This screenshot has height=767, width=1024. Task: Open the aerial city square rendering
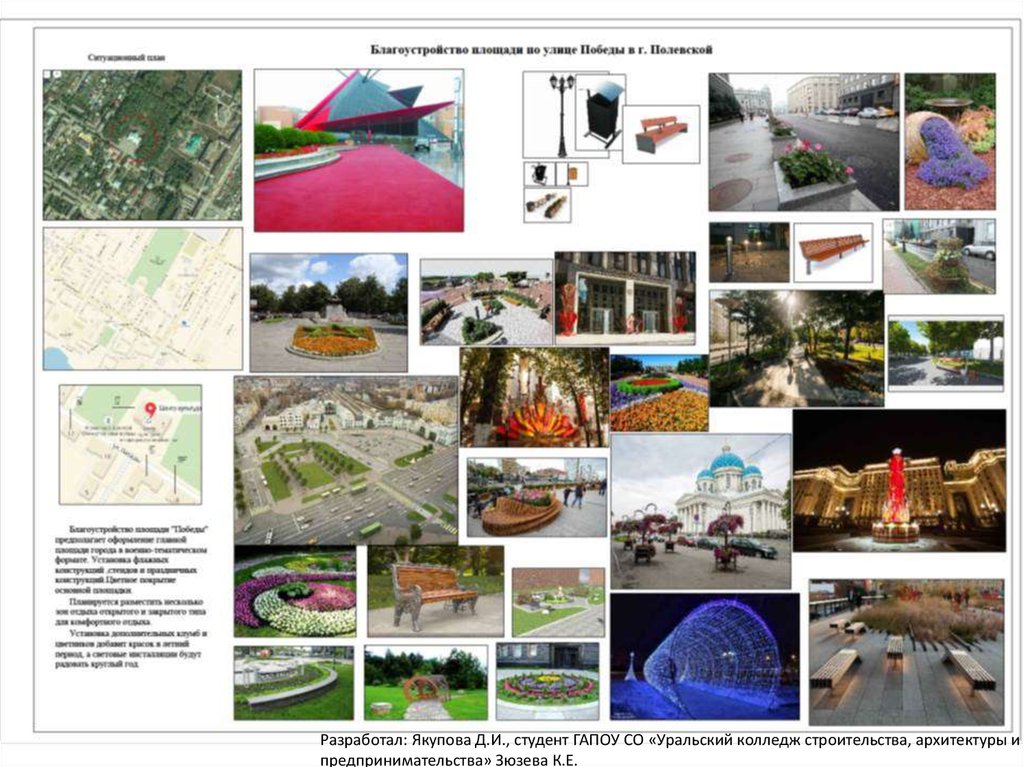pyautogui.click(x=345, y=460)
